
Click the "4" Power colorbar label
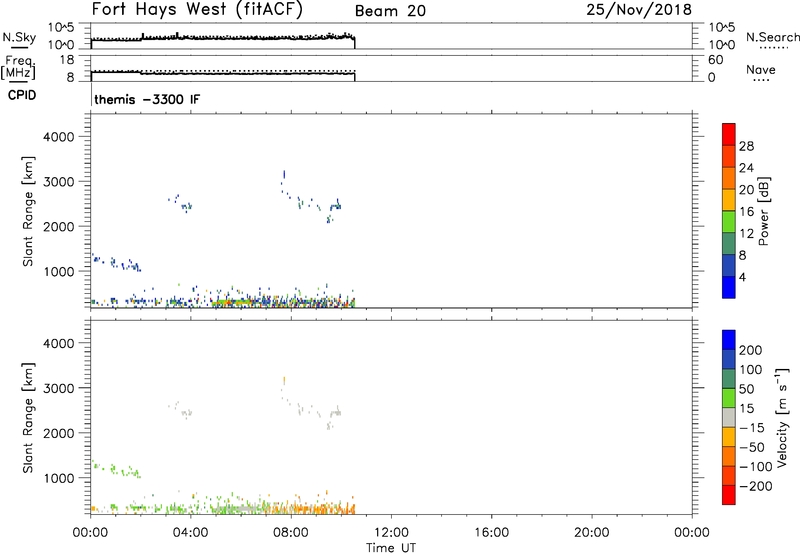click(x=742, y=277)
